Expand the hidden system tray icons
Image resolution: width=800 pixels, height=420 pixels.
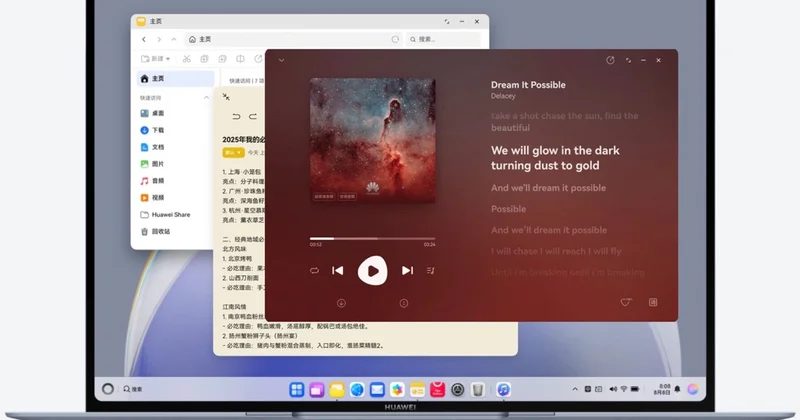pos(575,389)
